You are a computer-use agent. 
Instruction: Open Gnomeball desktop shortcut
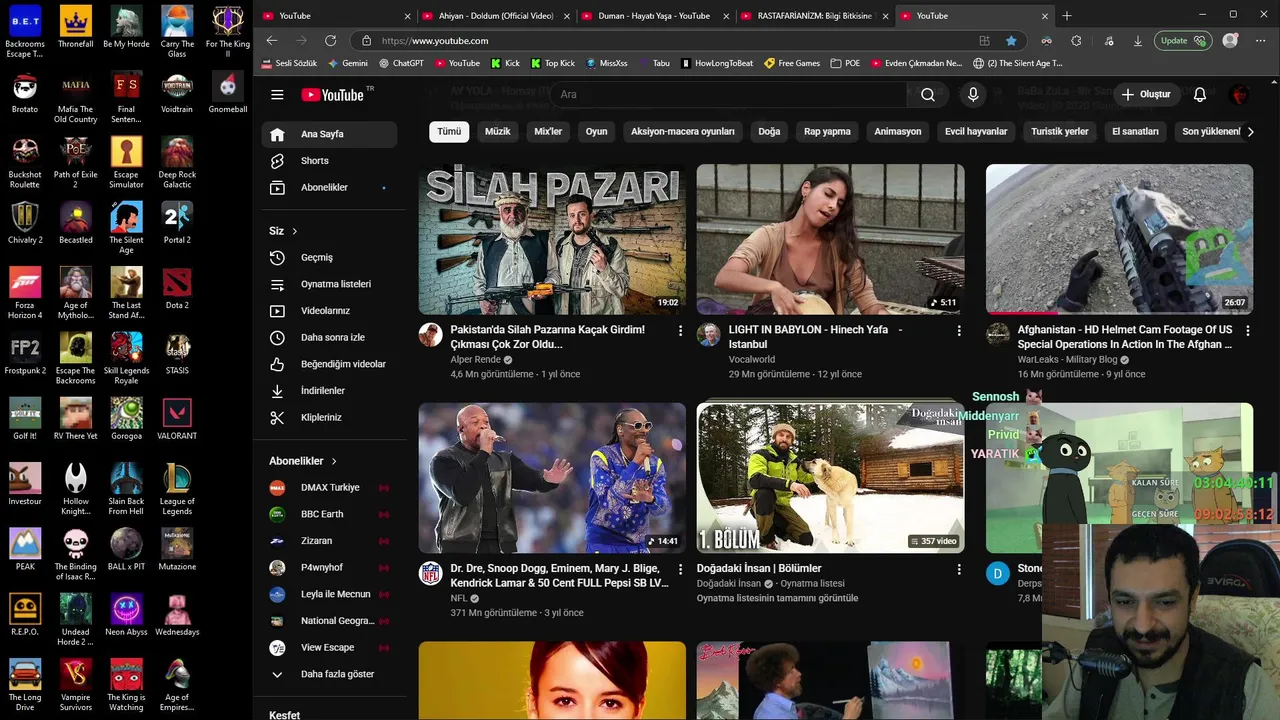[228, 92]
